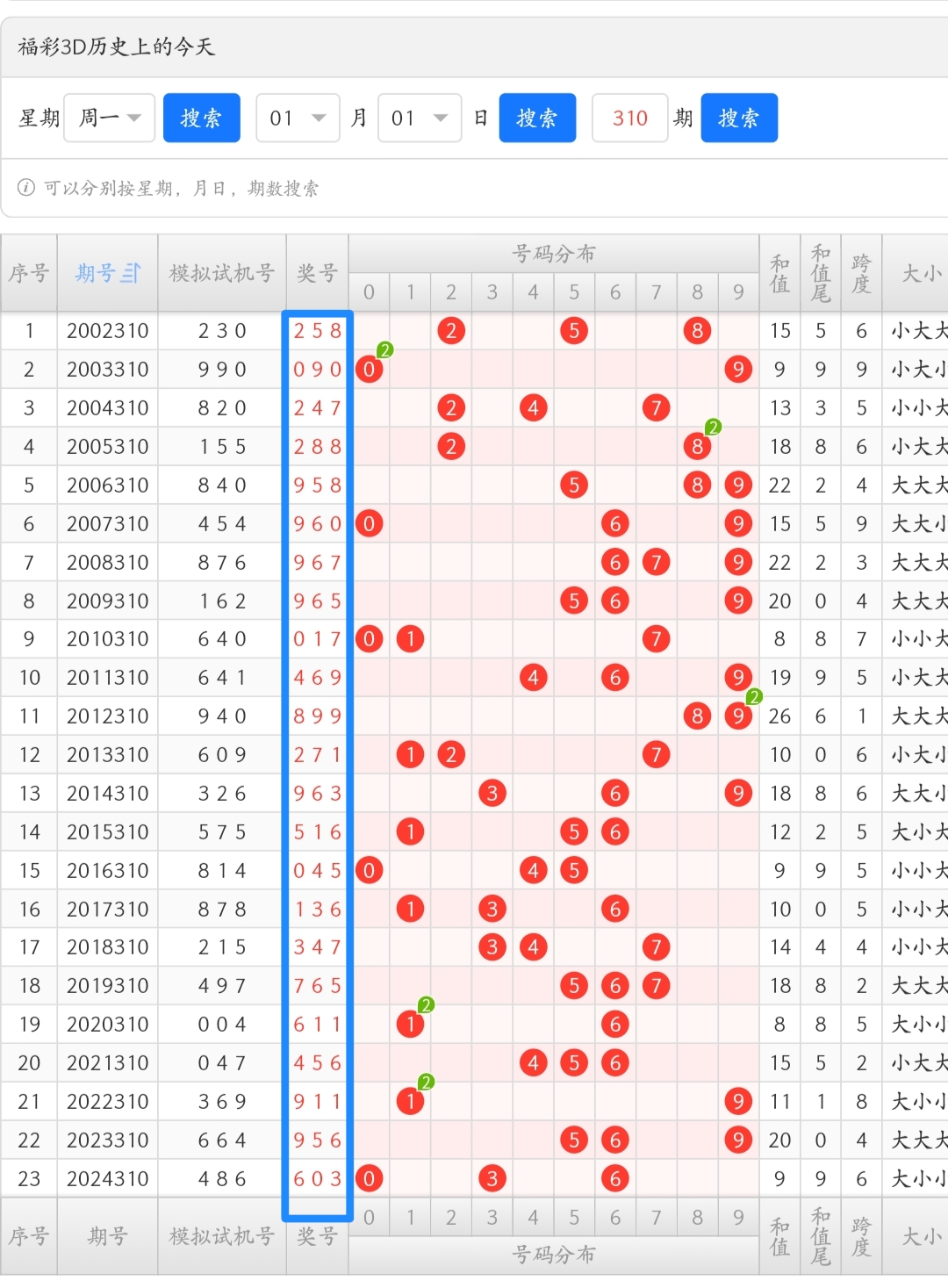Click red ball 3 in row 2017310
Viewport: 948px width, 1288px height.
coord(492,910)
